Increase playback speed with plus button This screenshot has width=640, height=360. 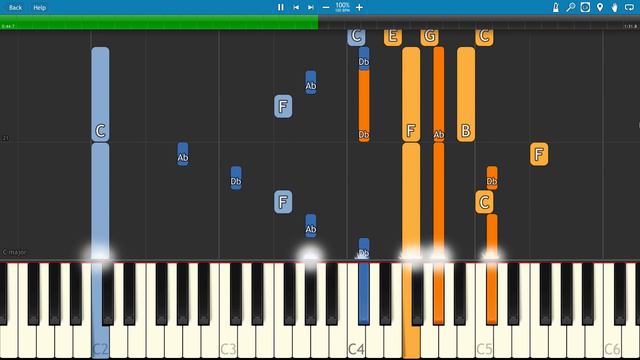(x=359, y=7)
